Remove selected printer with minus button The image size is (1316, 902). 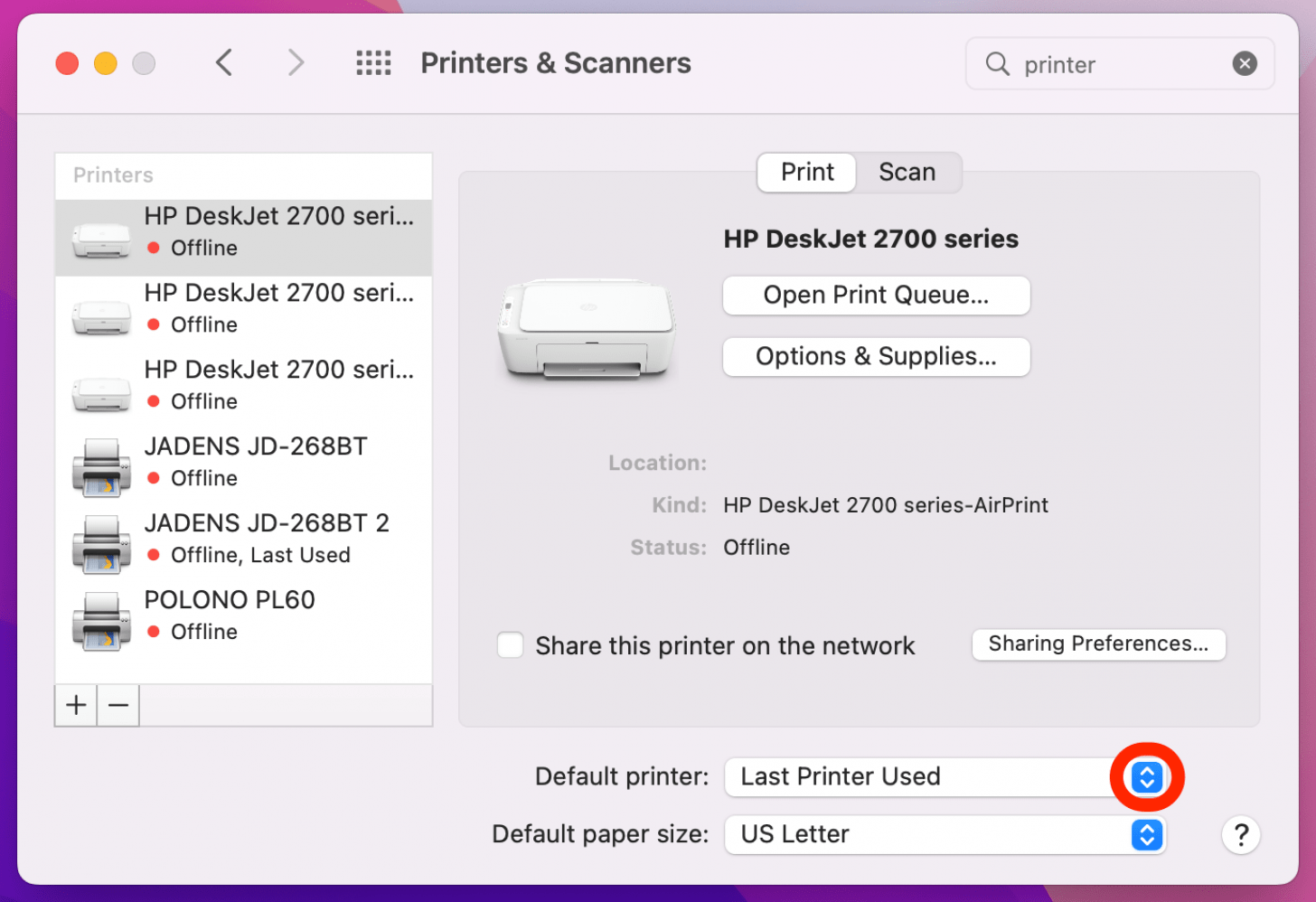click(118, 705)
